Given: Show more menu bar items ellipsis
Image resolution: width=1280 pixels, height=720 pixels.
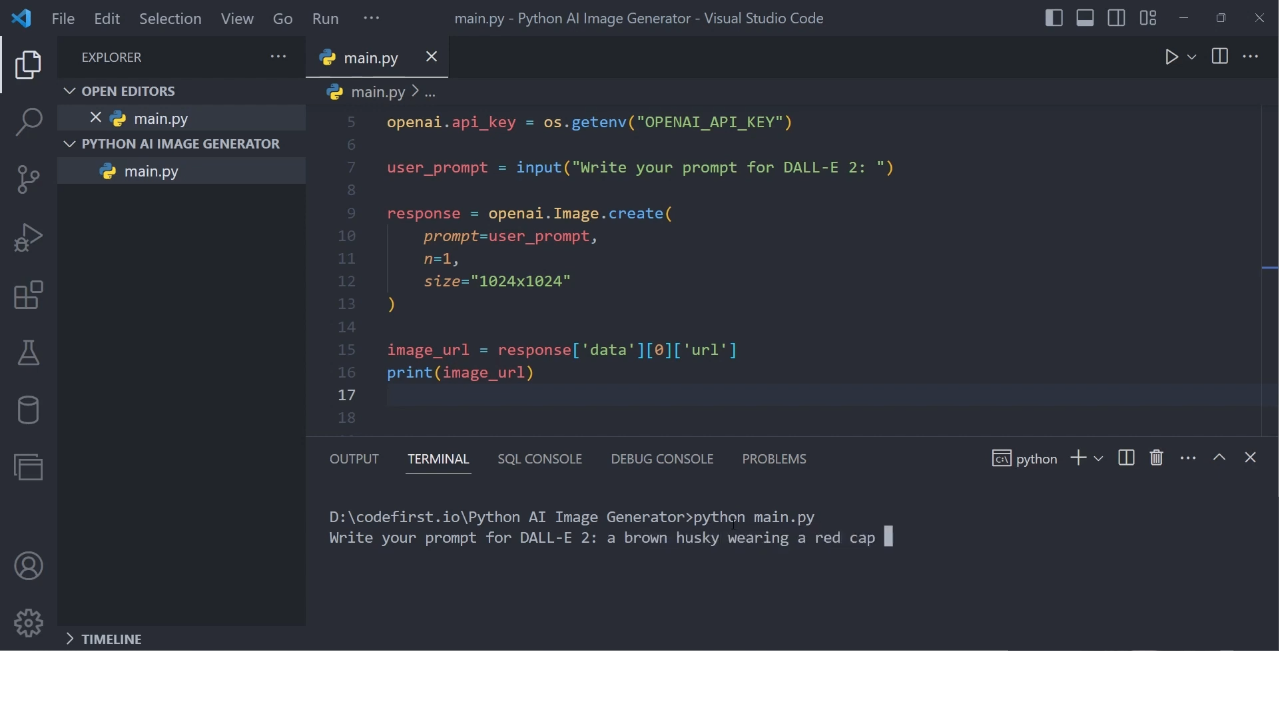Looking at the screenshot, I should (x=371, y=18).
